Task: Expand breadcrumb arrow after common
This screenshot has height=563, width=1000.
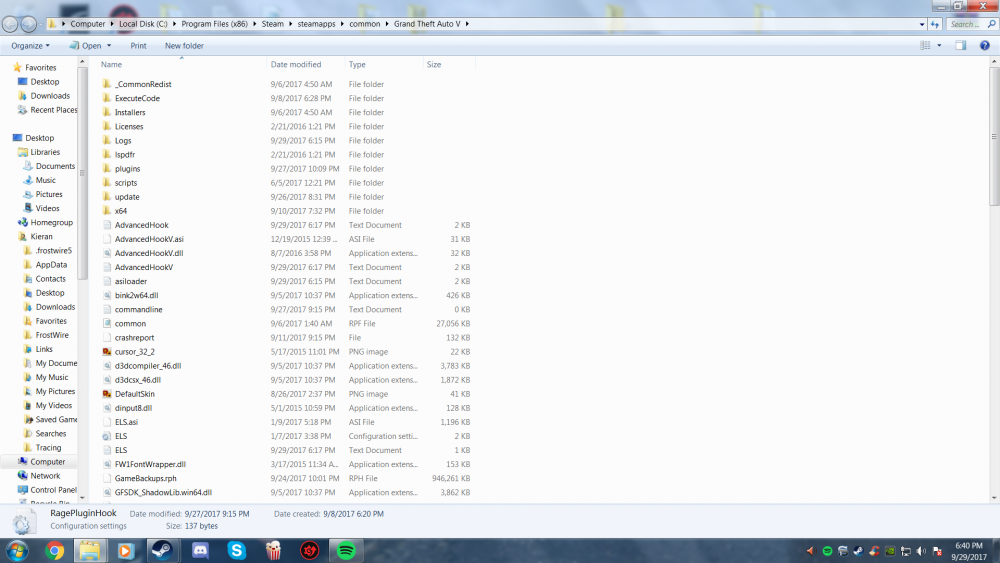Action: (x=387, y=24)
